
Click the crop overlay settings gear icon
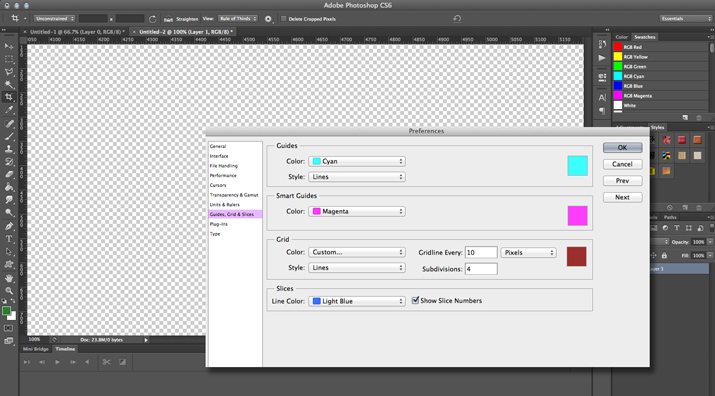pos(268,19)
